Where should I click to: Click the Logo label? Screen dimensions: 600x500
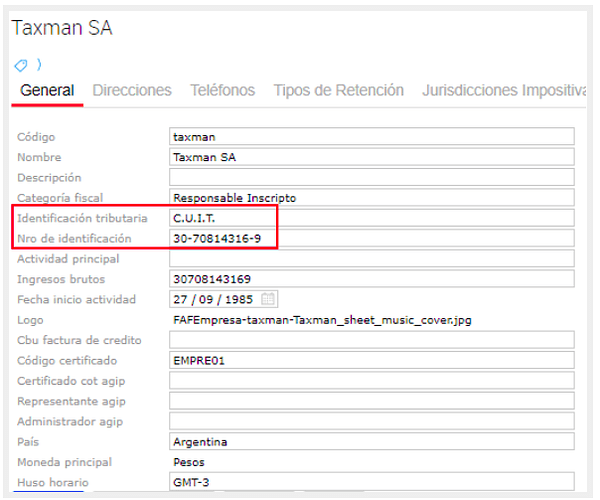30,320
